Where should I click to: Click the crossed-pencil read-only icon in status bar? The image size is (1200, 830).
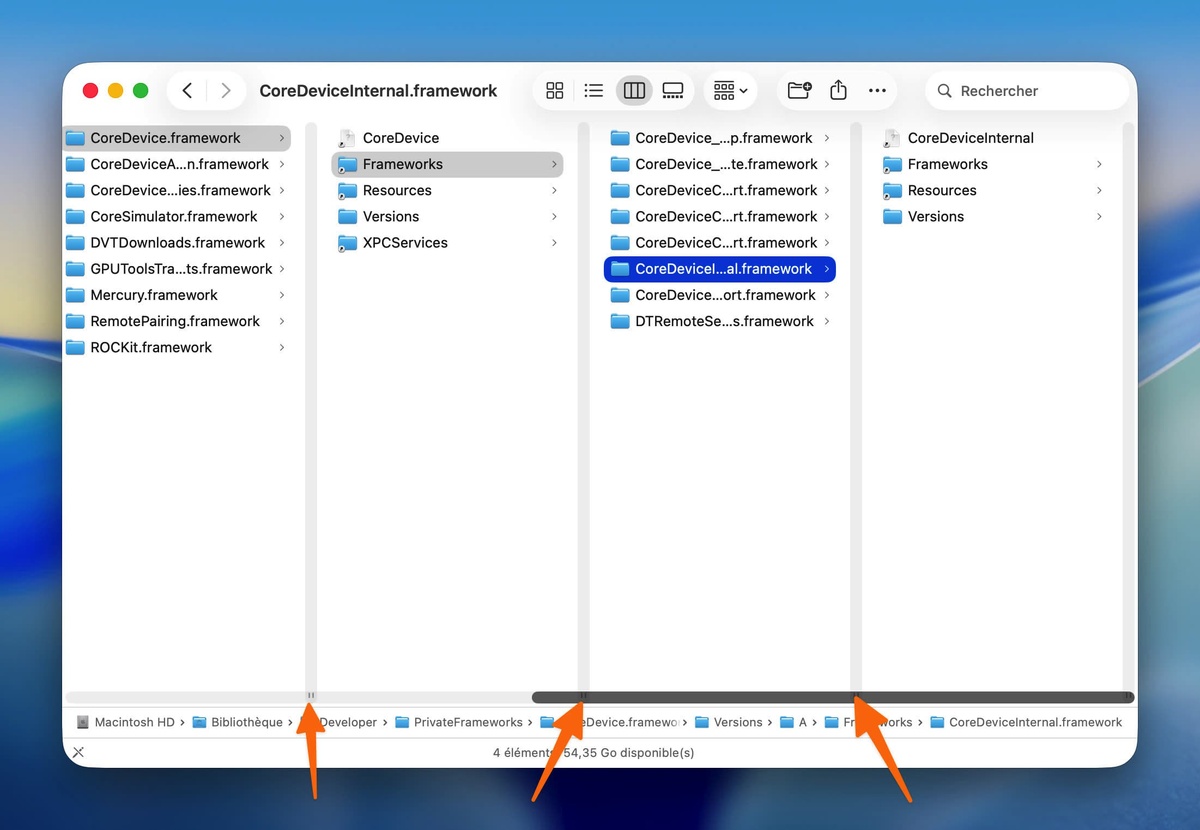[79, 752]
